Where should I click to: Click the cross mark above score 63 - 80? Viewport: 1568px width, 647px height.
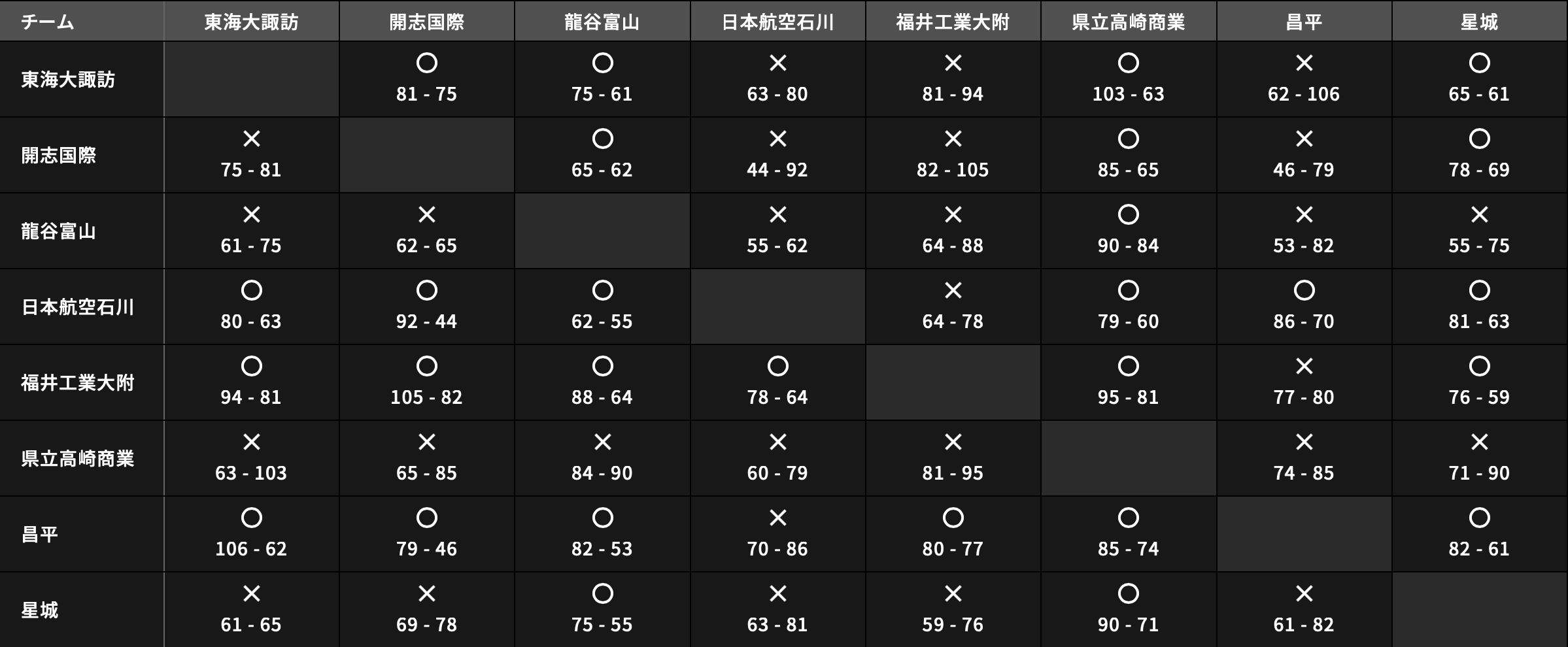coord(777,63)
